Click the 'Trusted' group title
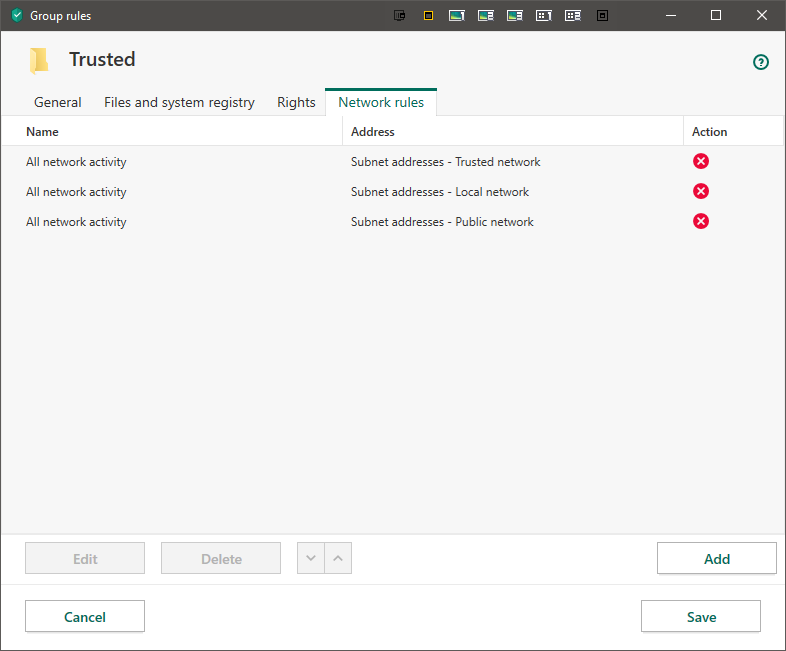This screenshot has height=651, width=786. (102, 60)
